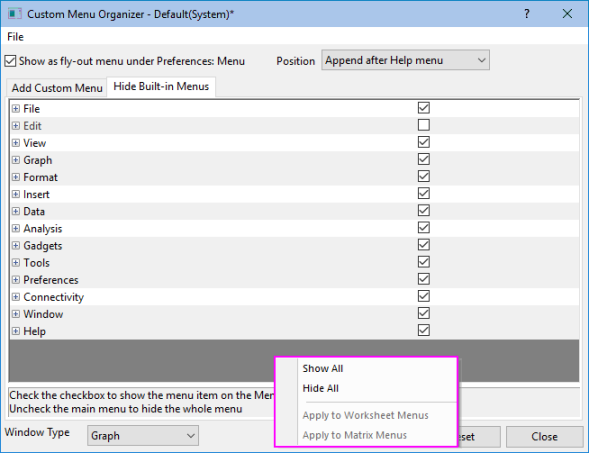Uncheck the Format menu visibility checkbox
Viewport: 589px width, 453px height.
[424, 176]
